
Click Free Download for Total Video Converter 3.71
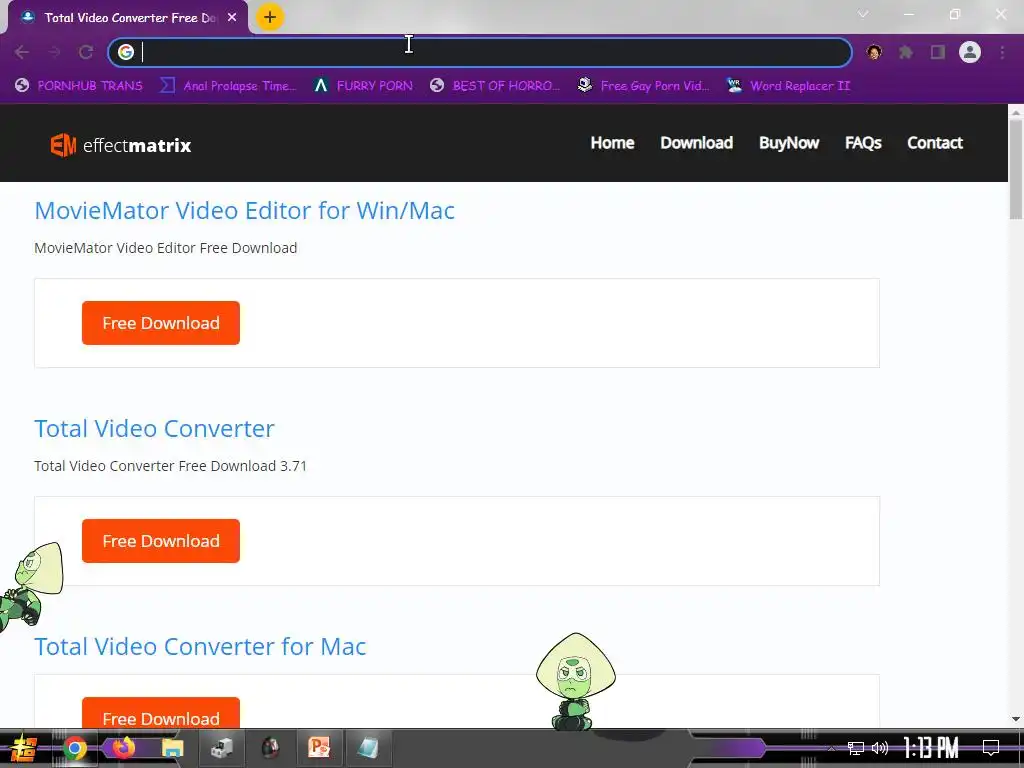tap(161, 541)
